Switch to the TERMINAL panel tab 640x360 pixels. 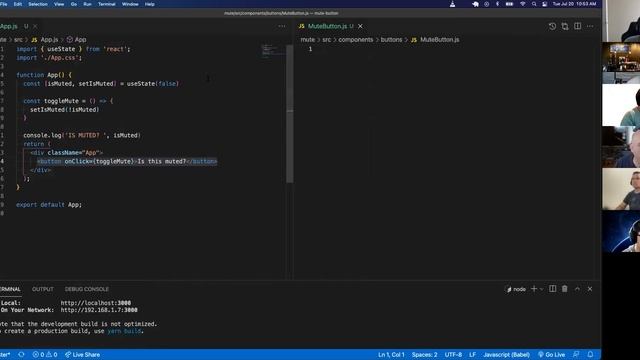tap(10, 289)
